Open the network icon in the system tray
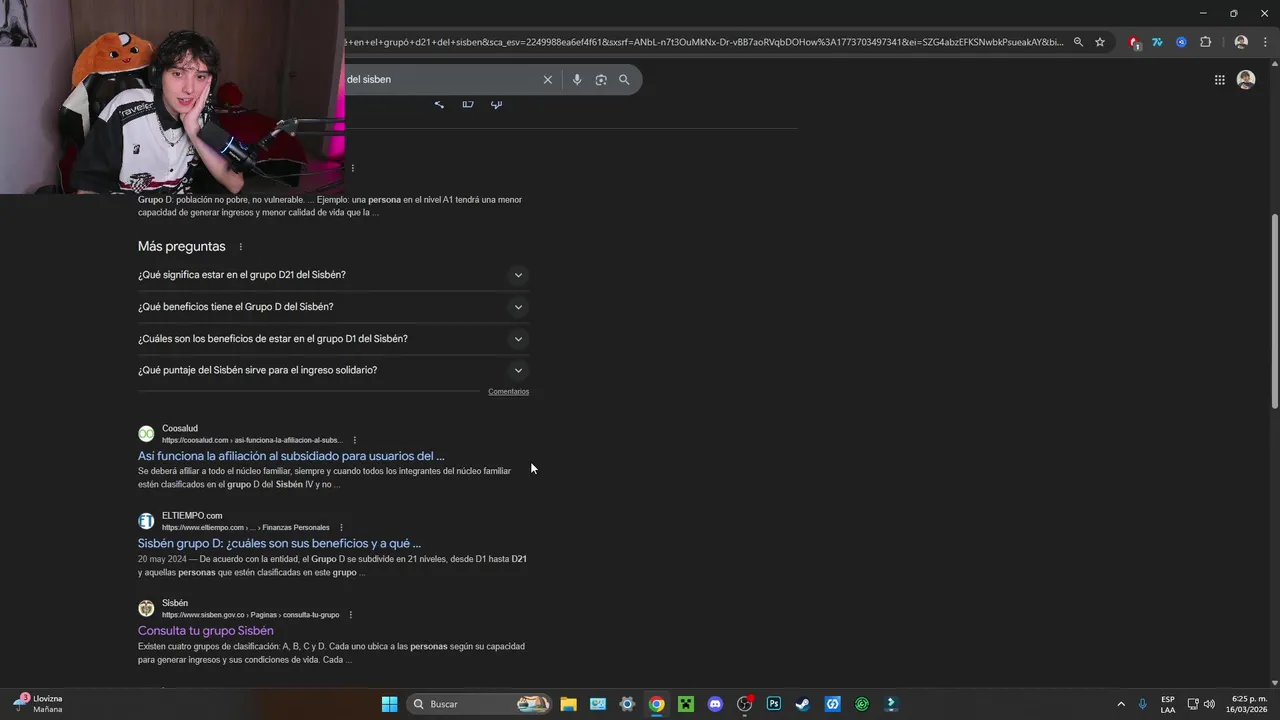The image size is (1280, 720). (1192, 704)
